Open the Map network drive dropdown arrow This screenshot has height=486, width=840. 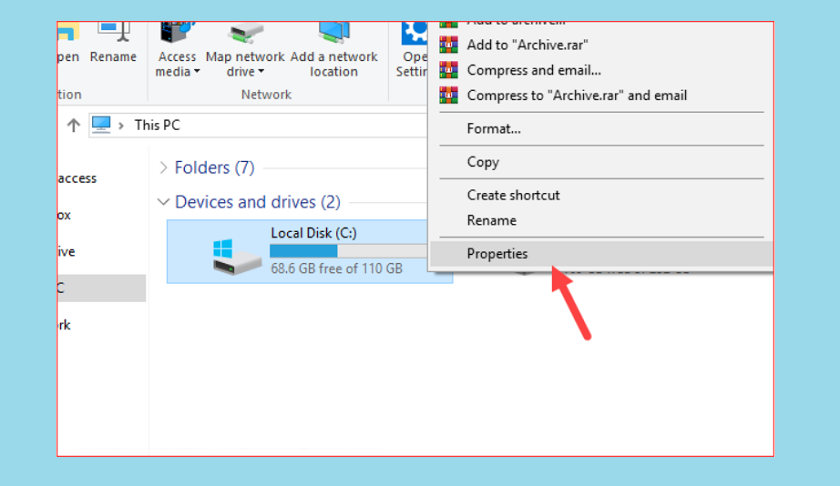click(x=261, y=71)
